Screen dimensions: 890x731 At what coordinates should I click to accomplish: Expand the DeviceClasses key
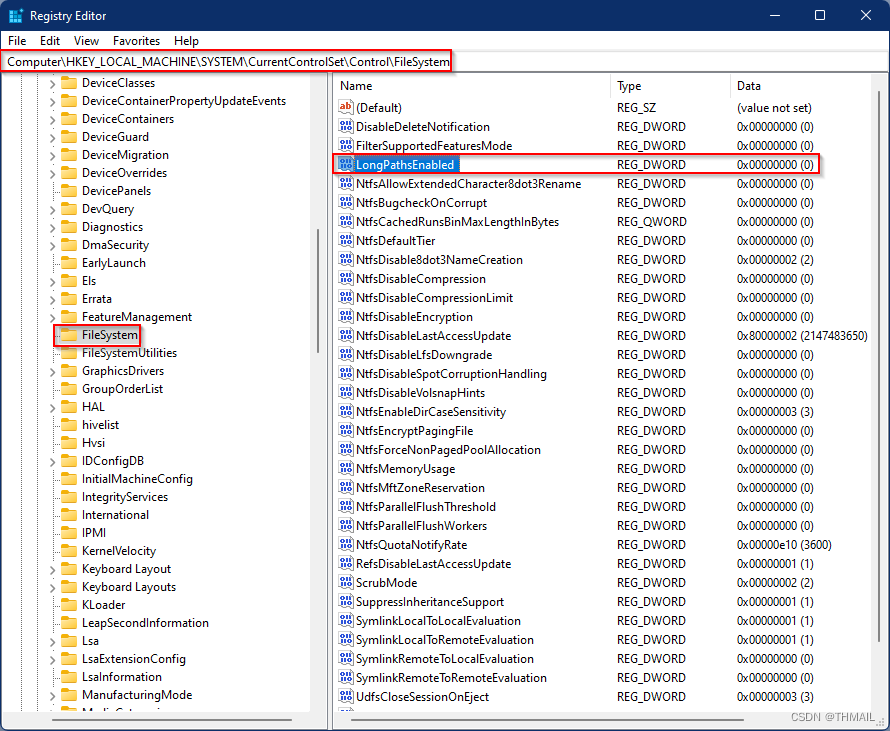(52, 83)
